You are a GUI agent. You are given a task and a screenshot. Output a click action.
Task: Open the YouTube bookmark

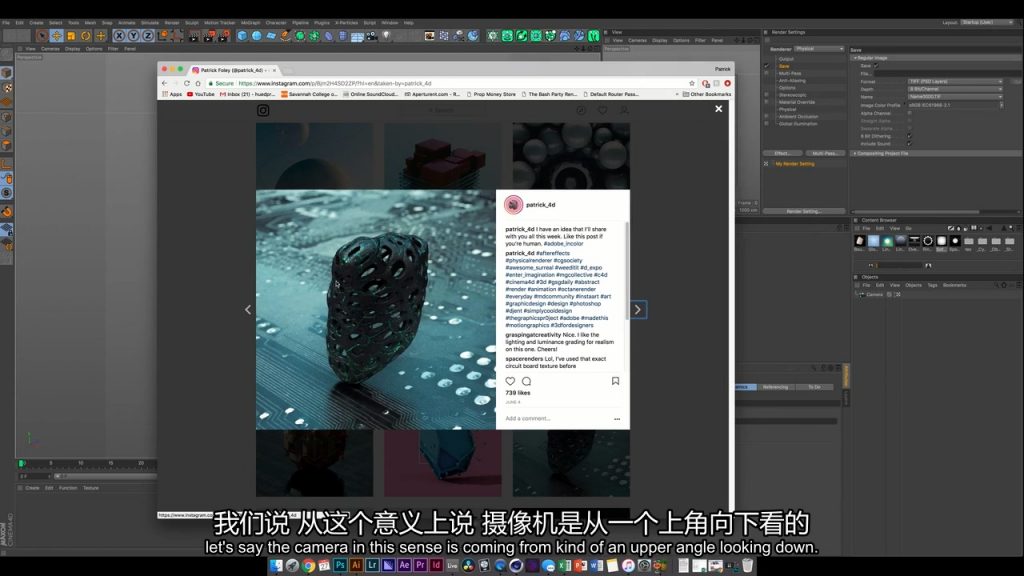pyautogui.click(x=200, y=94)
